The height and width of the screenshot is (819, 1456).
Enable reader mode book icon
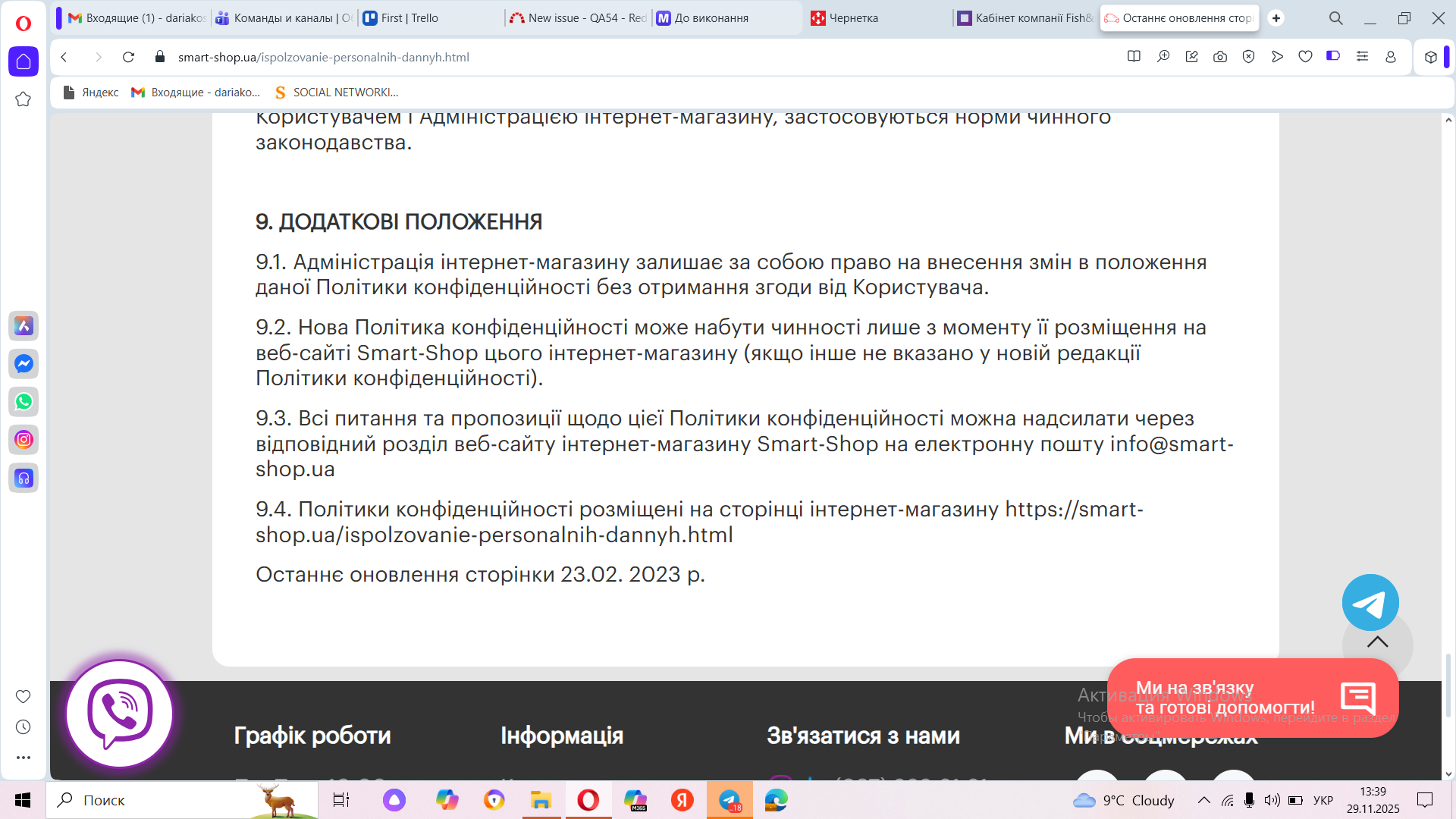(1134, 57)
